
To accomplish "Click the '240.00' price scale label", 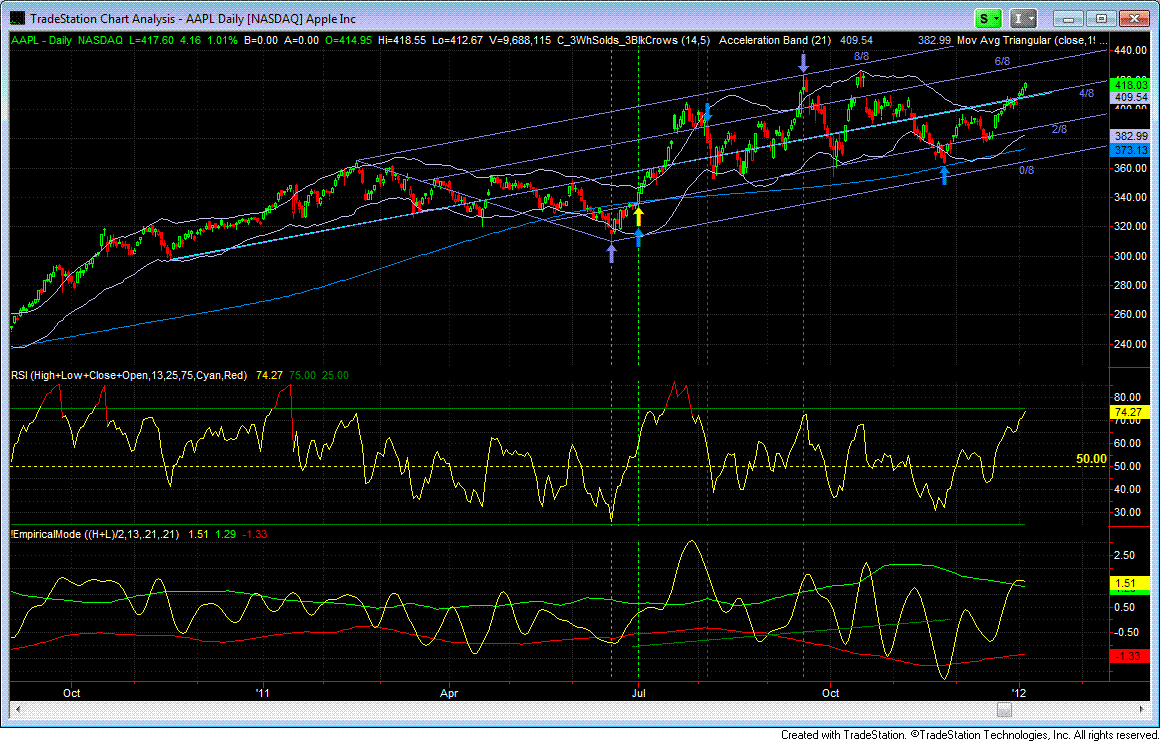I will point(1131,344).
